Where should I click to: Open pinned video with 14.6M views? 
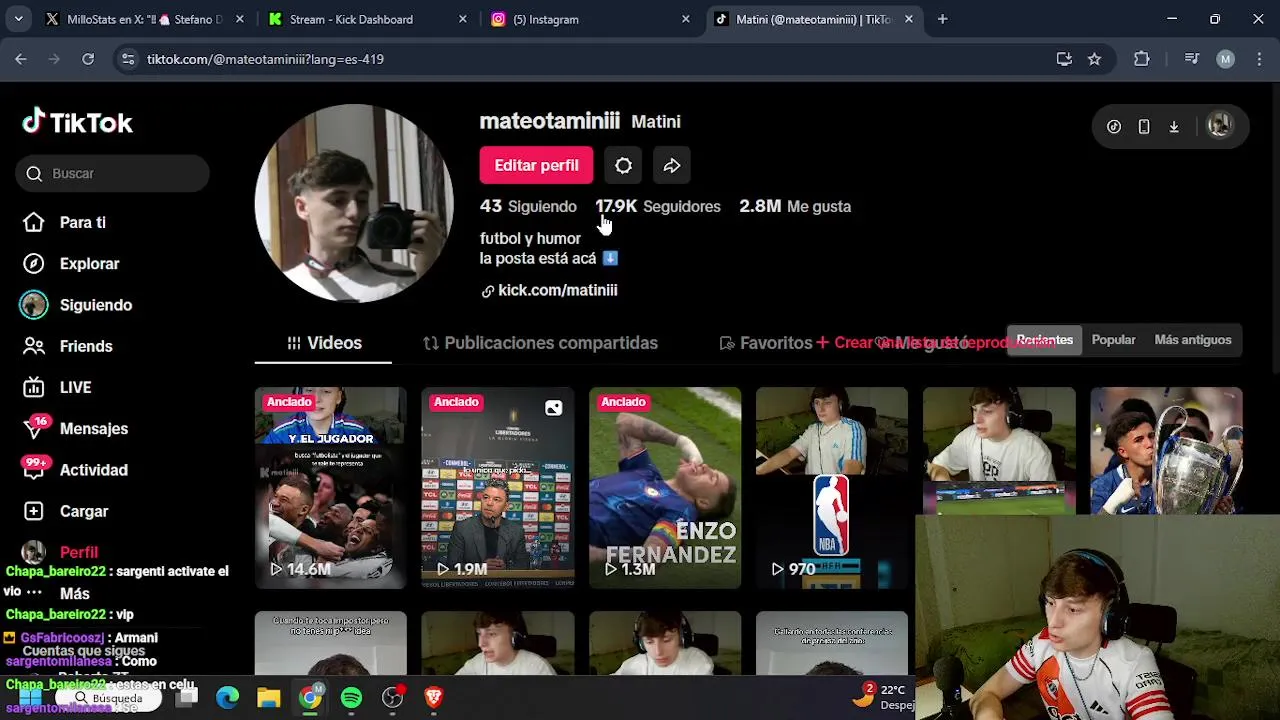tap(331, 488)
